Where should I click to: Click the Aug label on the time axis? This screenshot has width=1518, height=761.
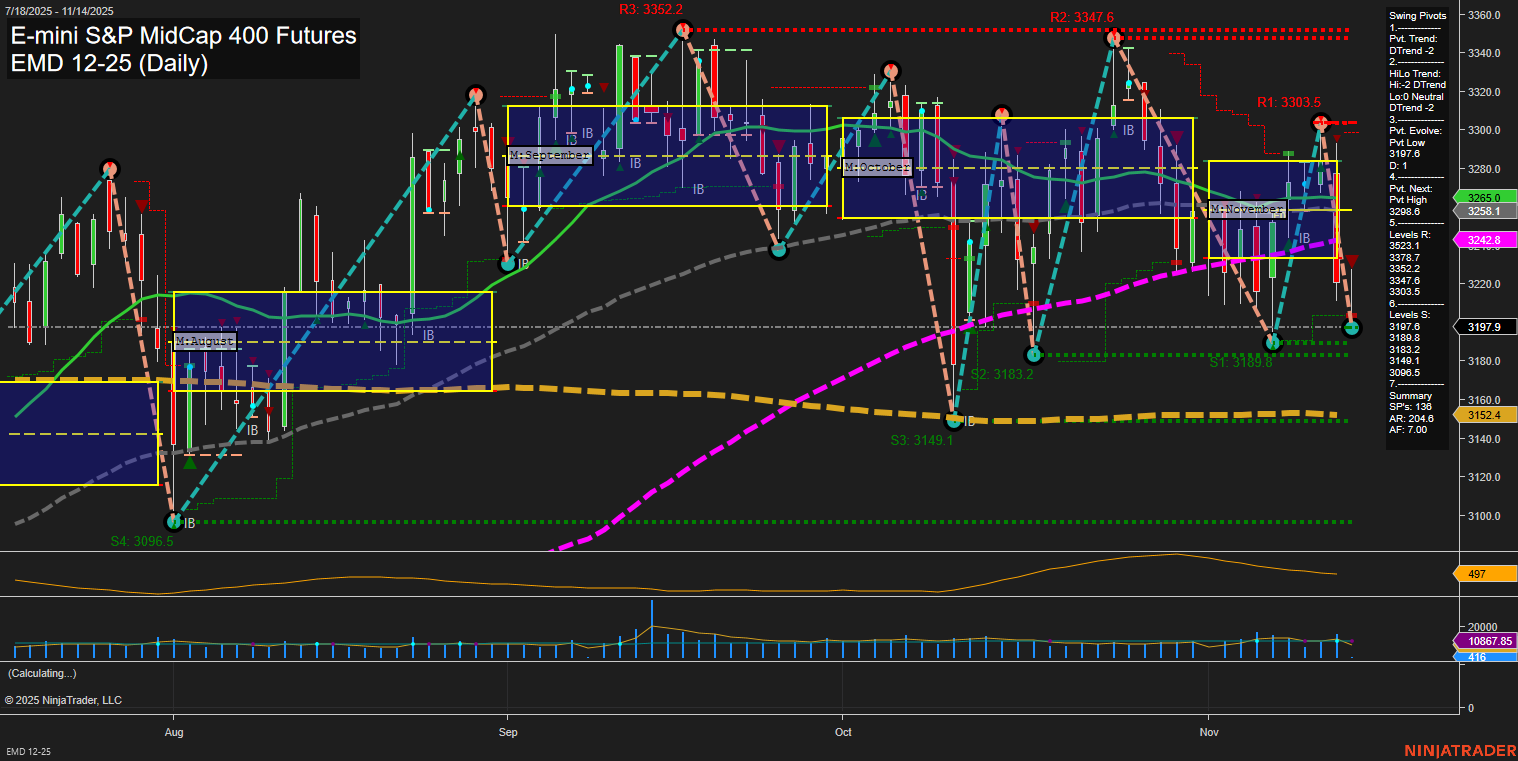coord(173,731)
